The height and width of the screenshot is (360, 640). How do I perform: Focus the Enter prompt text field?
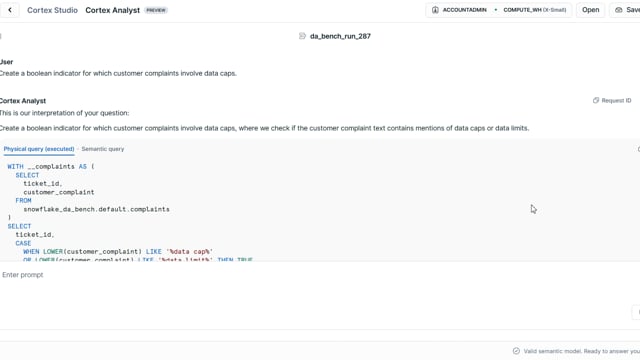[x=316, y=275]
